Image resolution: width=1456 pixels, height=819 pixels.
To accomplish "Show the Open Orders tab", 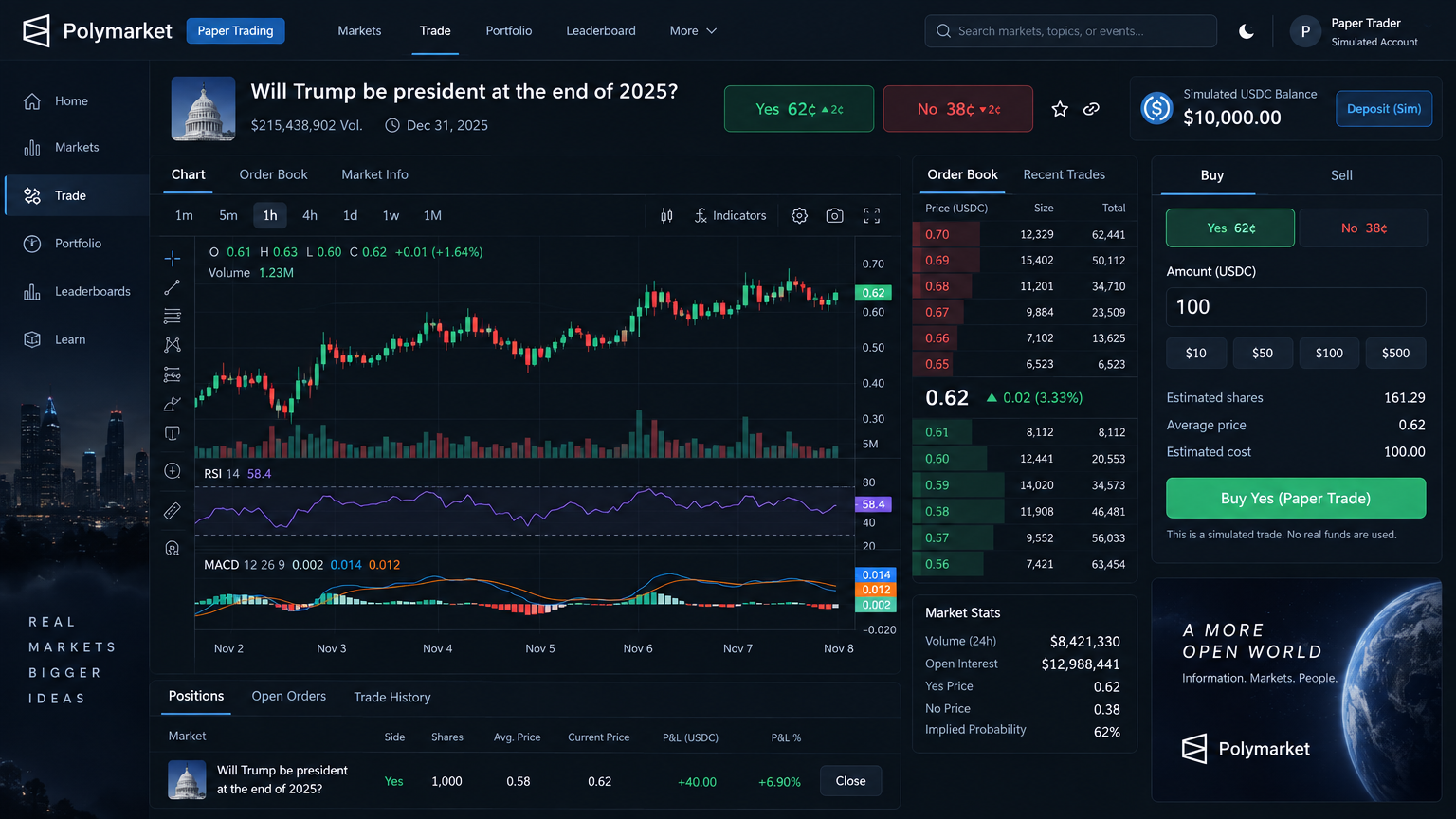I will [289, 696].
